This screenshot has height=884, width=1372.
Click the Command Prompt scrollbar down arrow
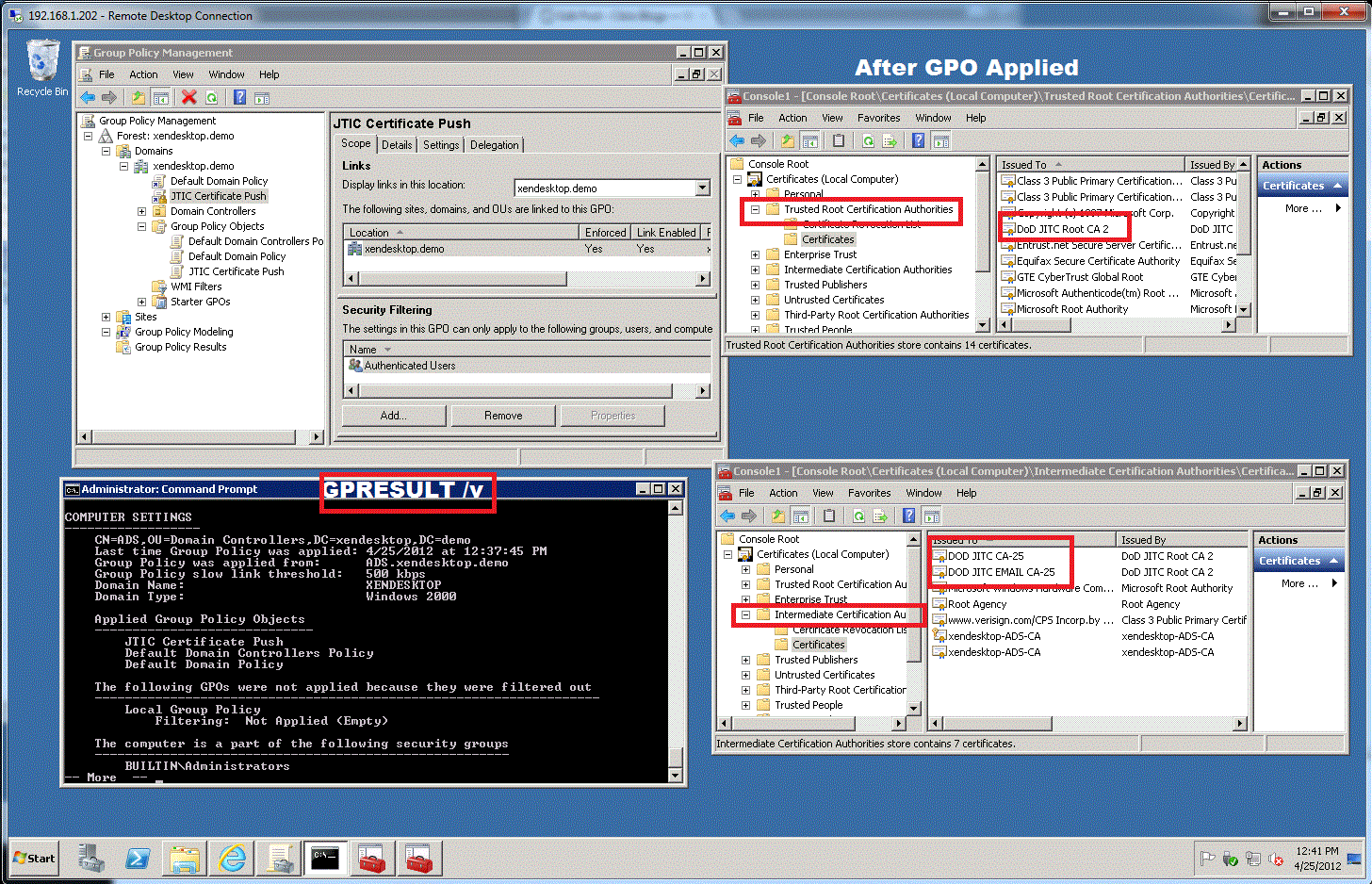point(675,776)
